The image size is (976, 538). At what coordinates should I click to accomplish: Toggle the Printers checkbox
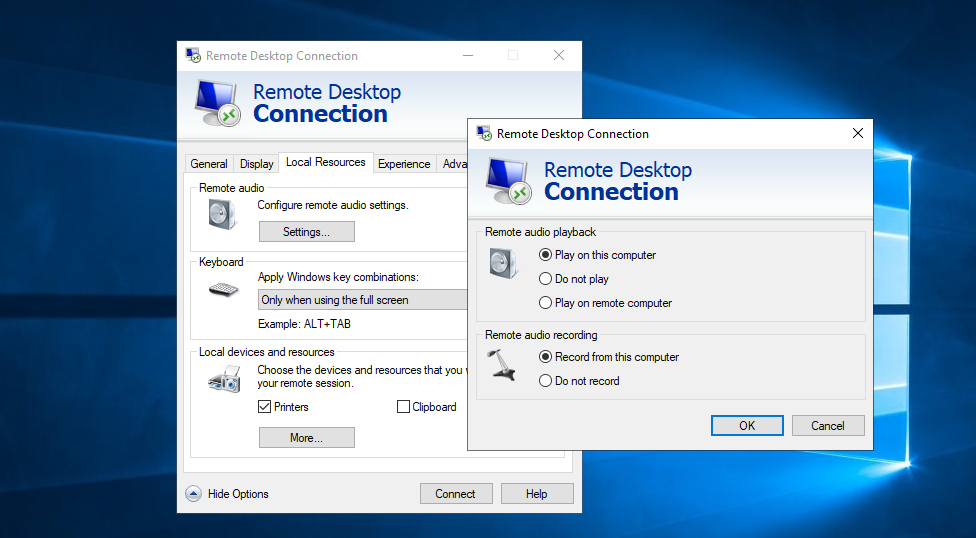[x=283, y=407]
